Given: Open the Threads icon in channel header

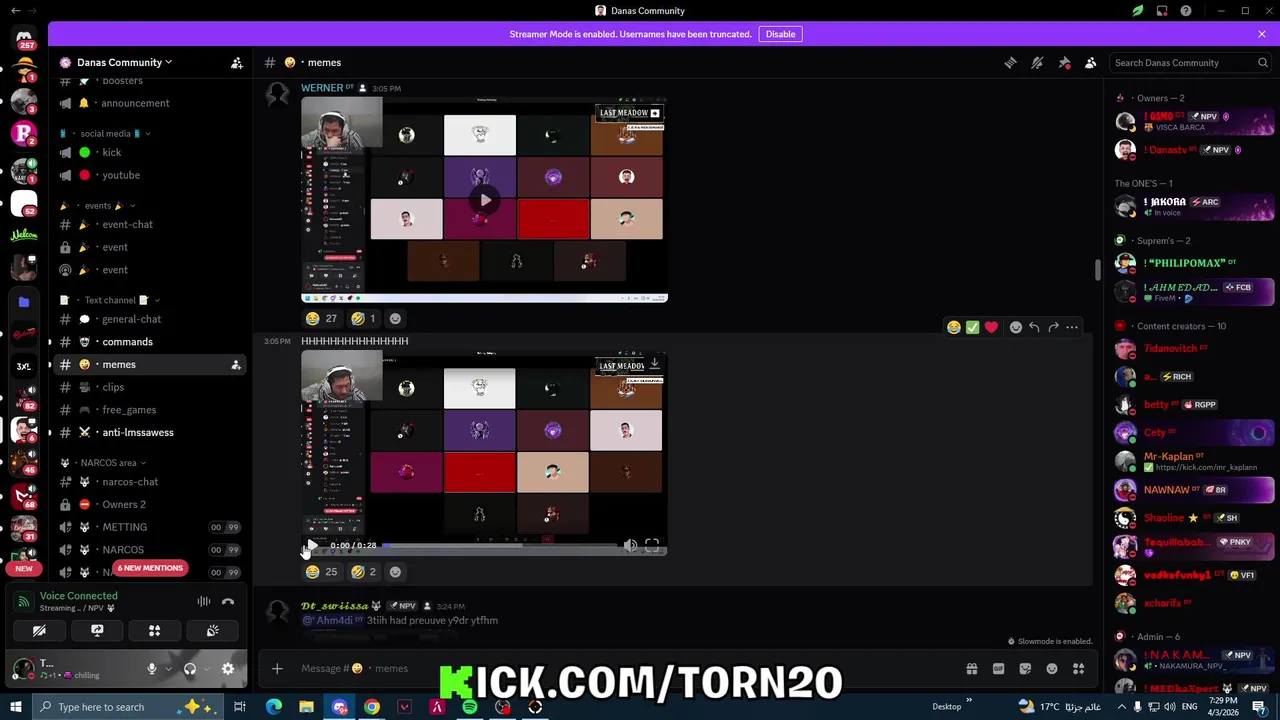Looking at the screenshot, I should tap(1010, 62).
